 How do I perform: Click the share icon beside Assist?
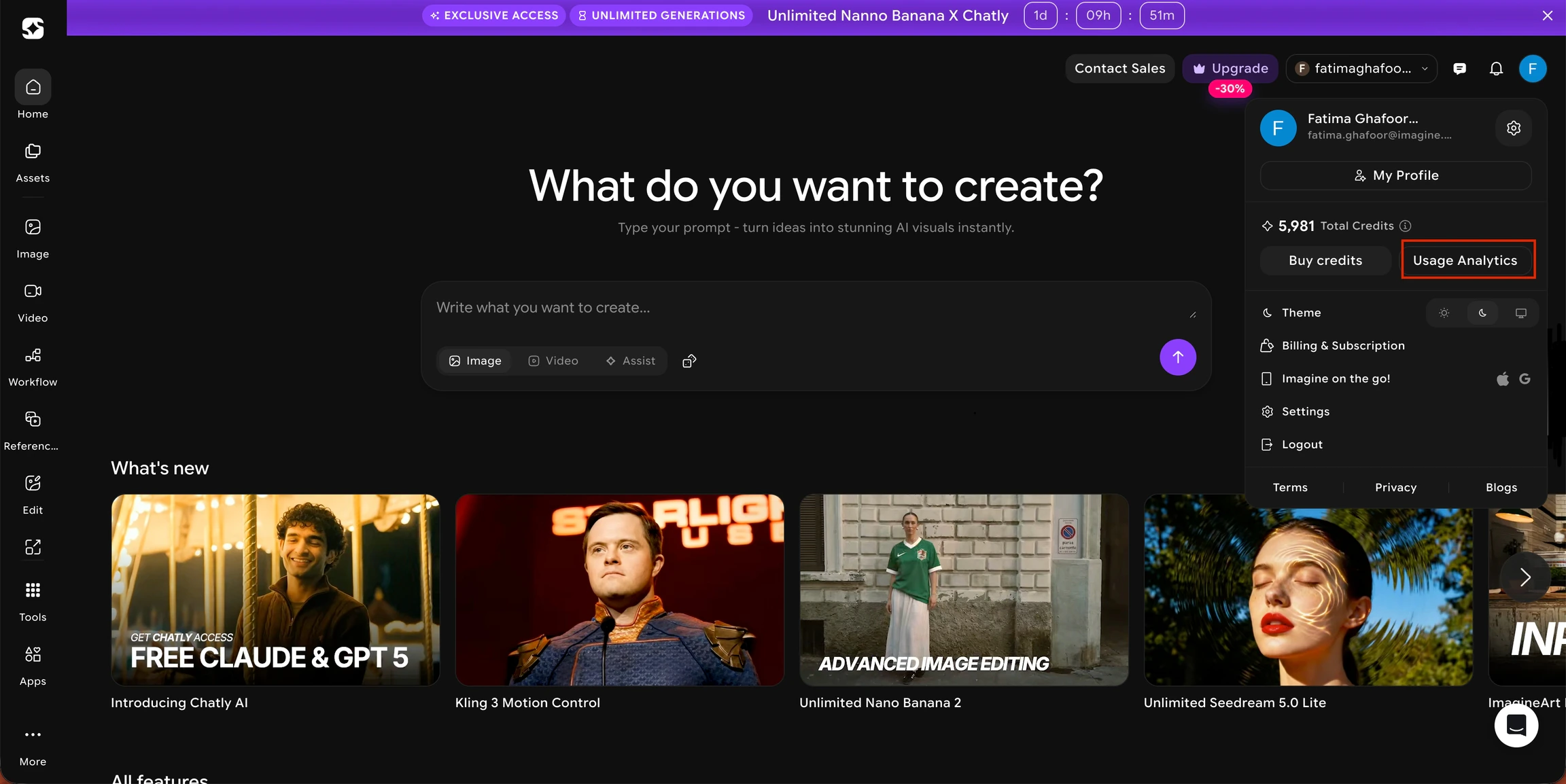pyautogui.click(x=689, y=361)
